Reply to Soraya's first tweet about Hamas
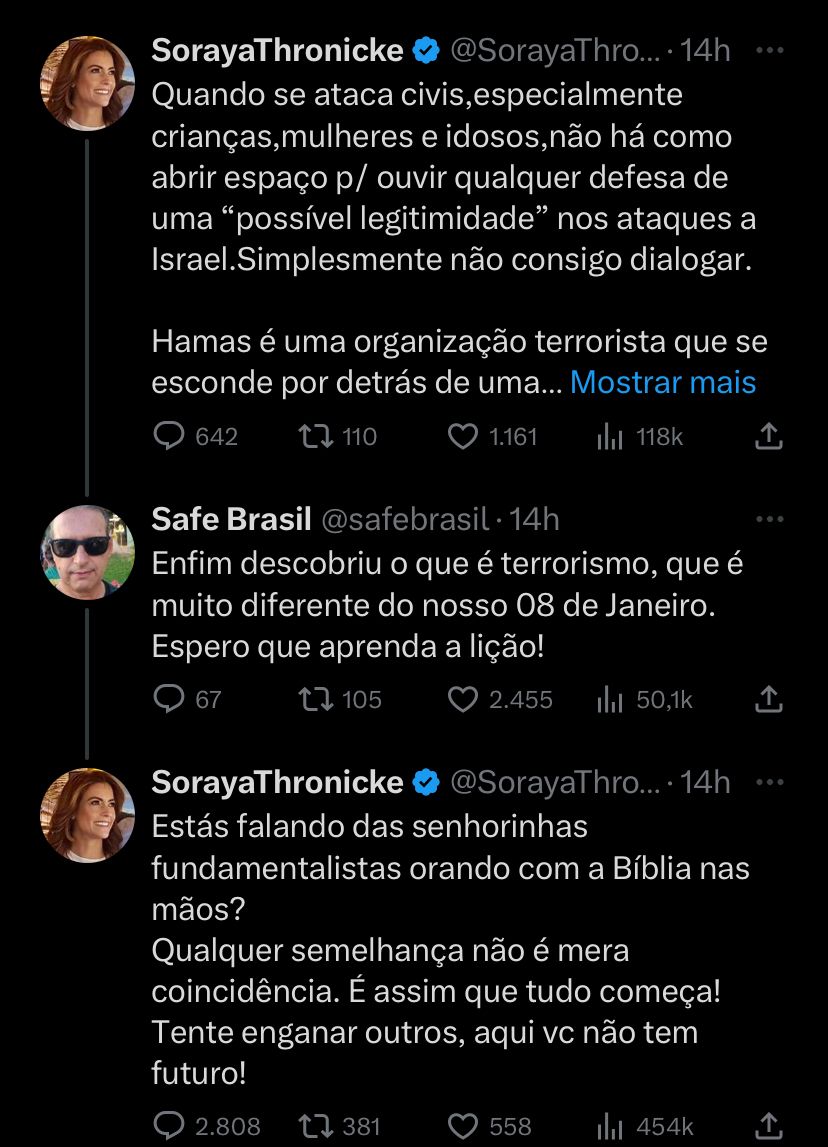This screenshot has height=1147, width=828. point(170,436)
